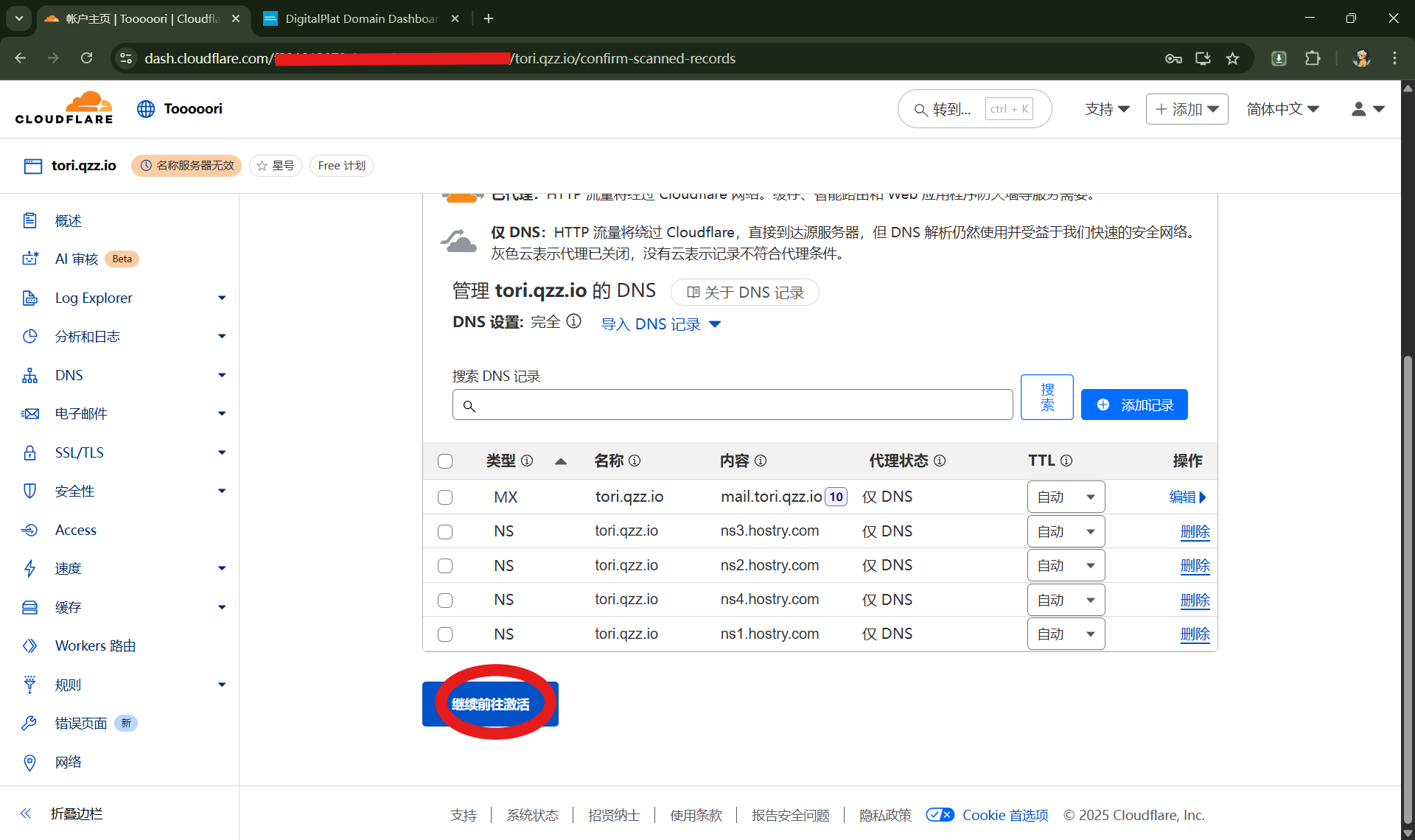Click the 类型 sort ascending arrow
The width and height of the screenshot is (1415, 840).
(560, 461)
